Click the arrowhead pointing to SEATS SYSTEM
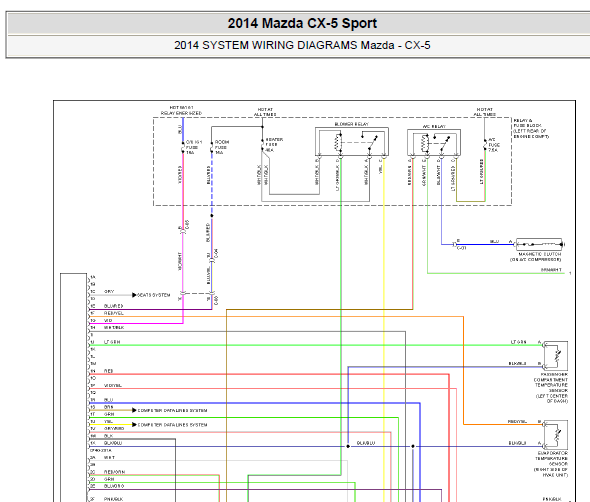 (x=134, y=295)
